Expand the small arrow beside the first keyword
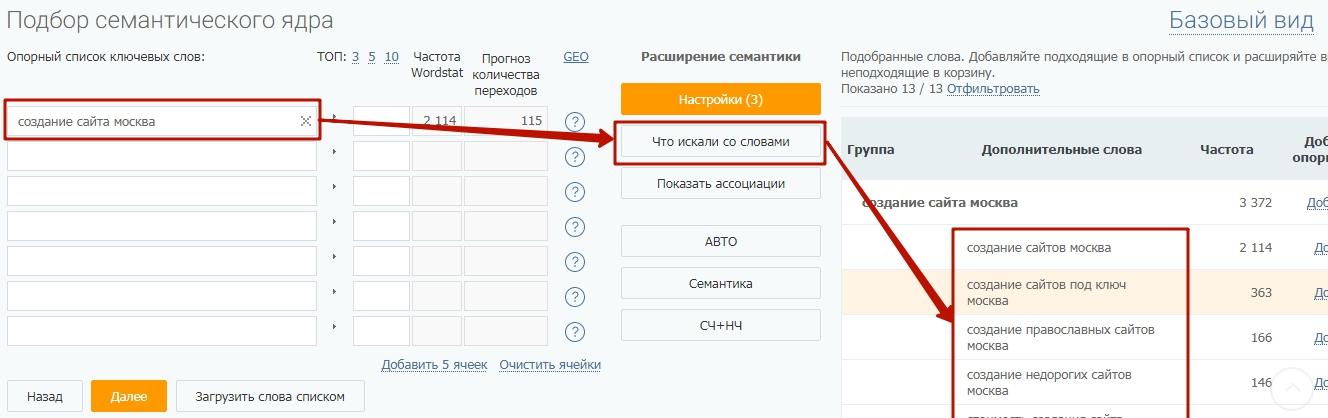This screenshot has width=1328, height=418. pos(335,117)
